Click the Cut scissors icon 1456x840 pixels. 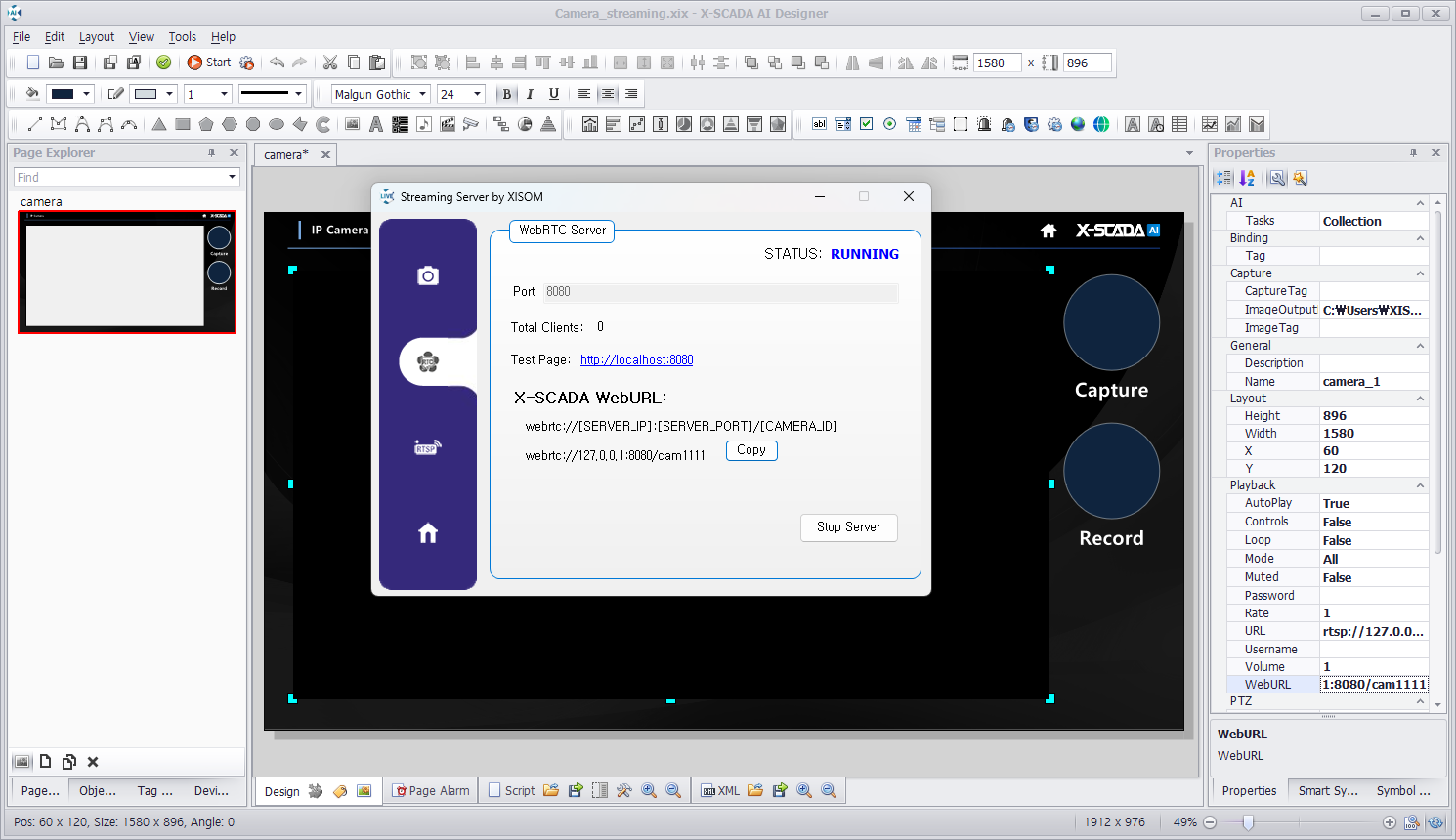click(x=330, y=63)
